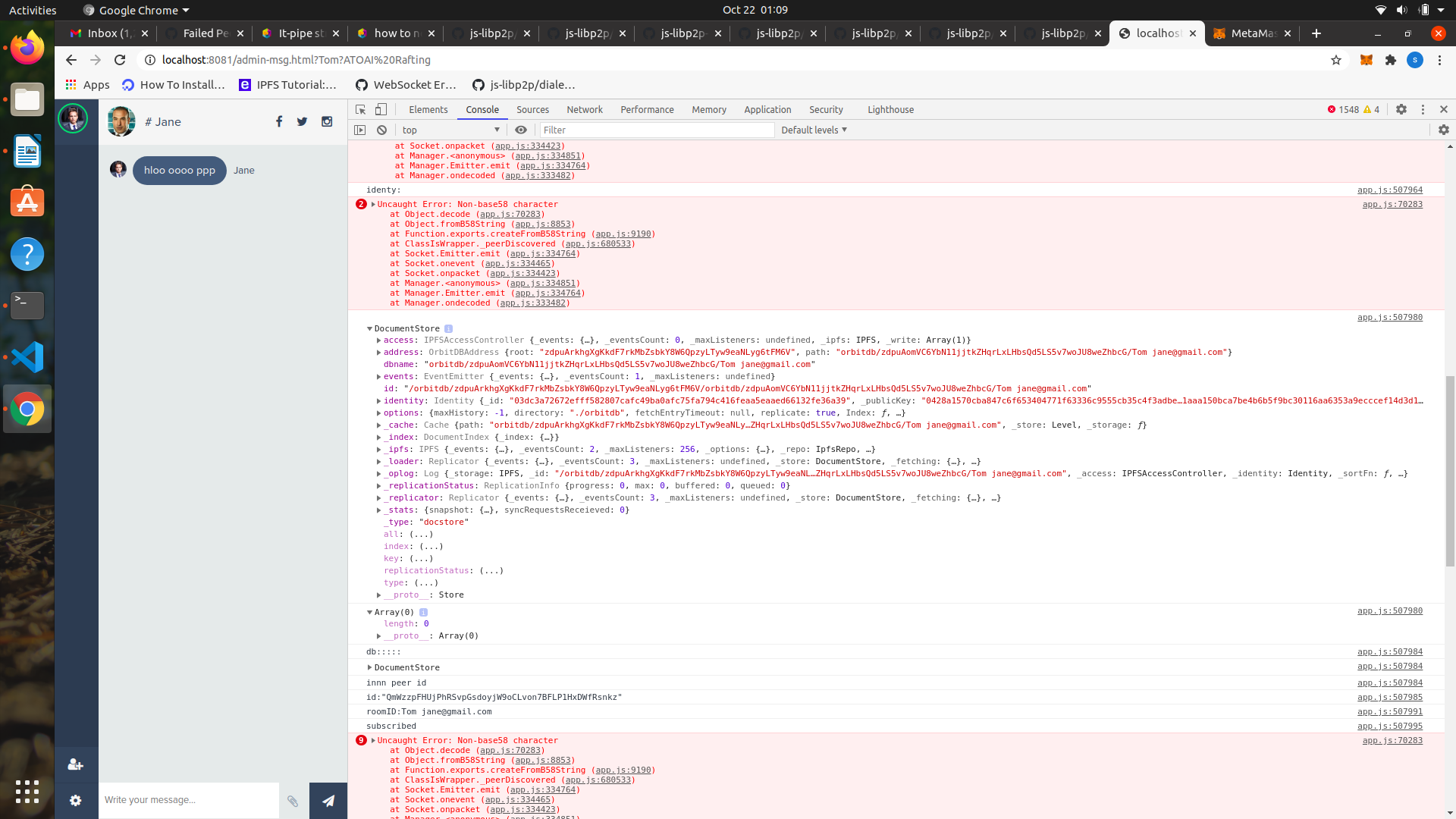Expand the access property

tap(378, 340)
